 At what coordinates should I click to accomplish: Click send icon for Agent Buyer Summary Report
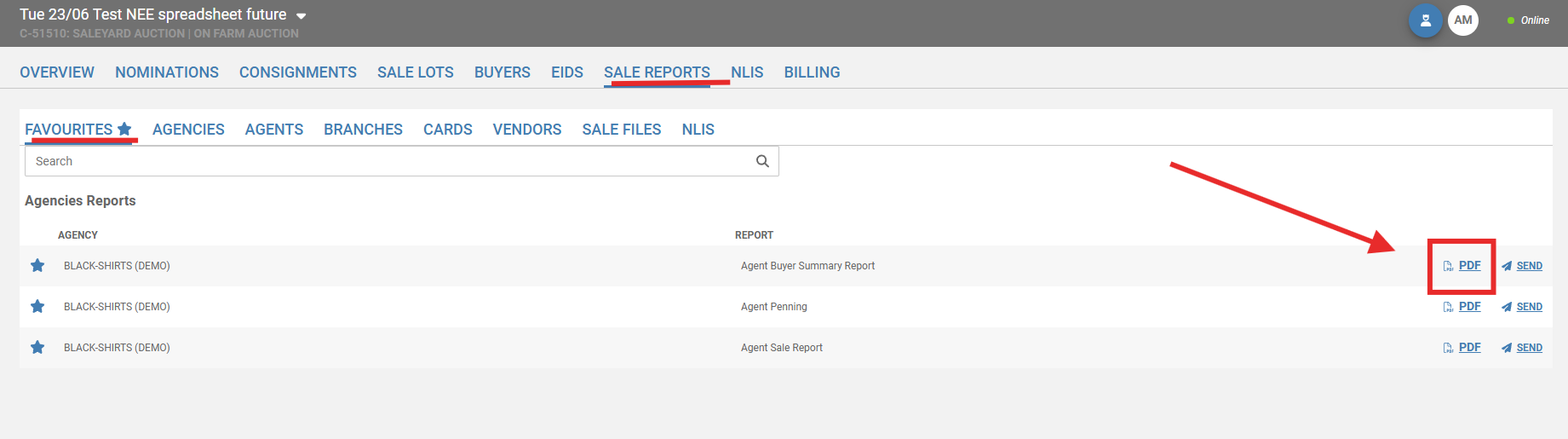pos(1507,266)
